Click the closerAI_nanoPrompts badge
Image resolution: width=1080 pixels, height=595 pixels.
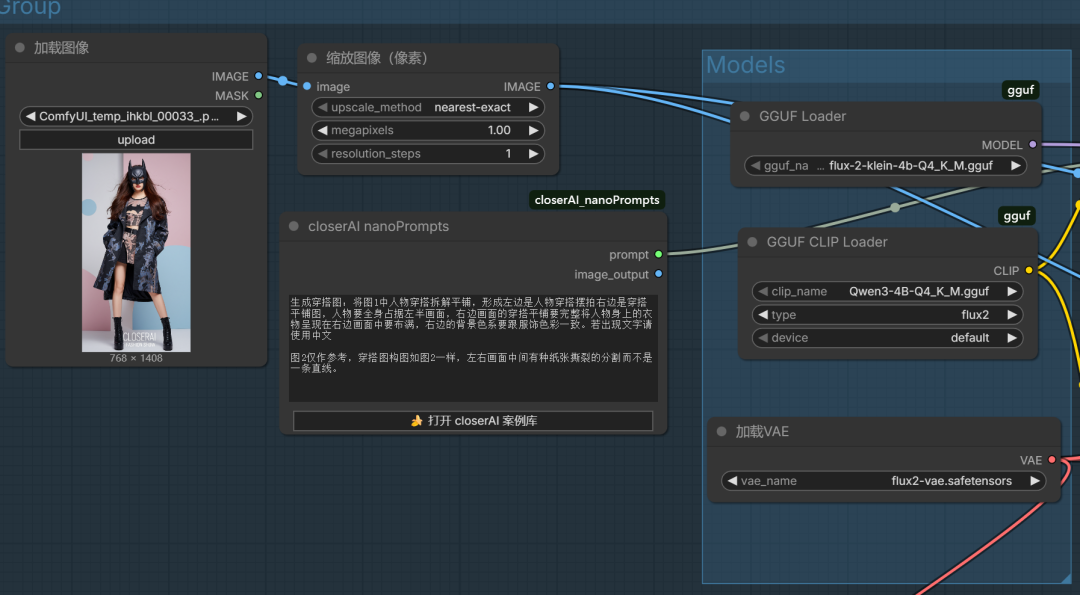point(597,200)
